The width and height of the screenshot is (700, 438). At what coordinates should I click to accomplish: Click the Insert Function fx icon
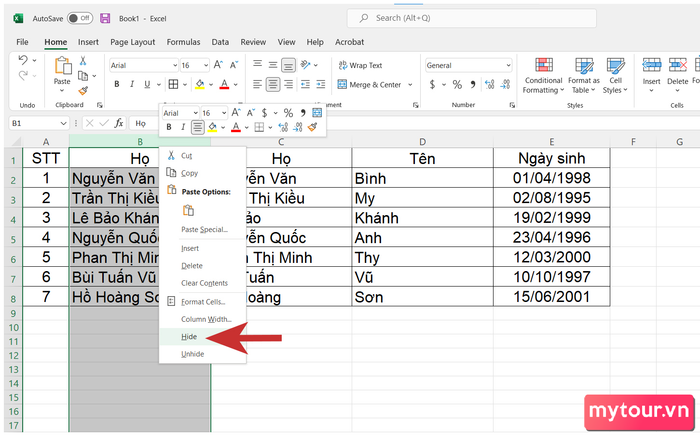point(119,123)
